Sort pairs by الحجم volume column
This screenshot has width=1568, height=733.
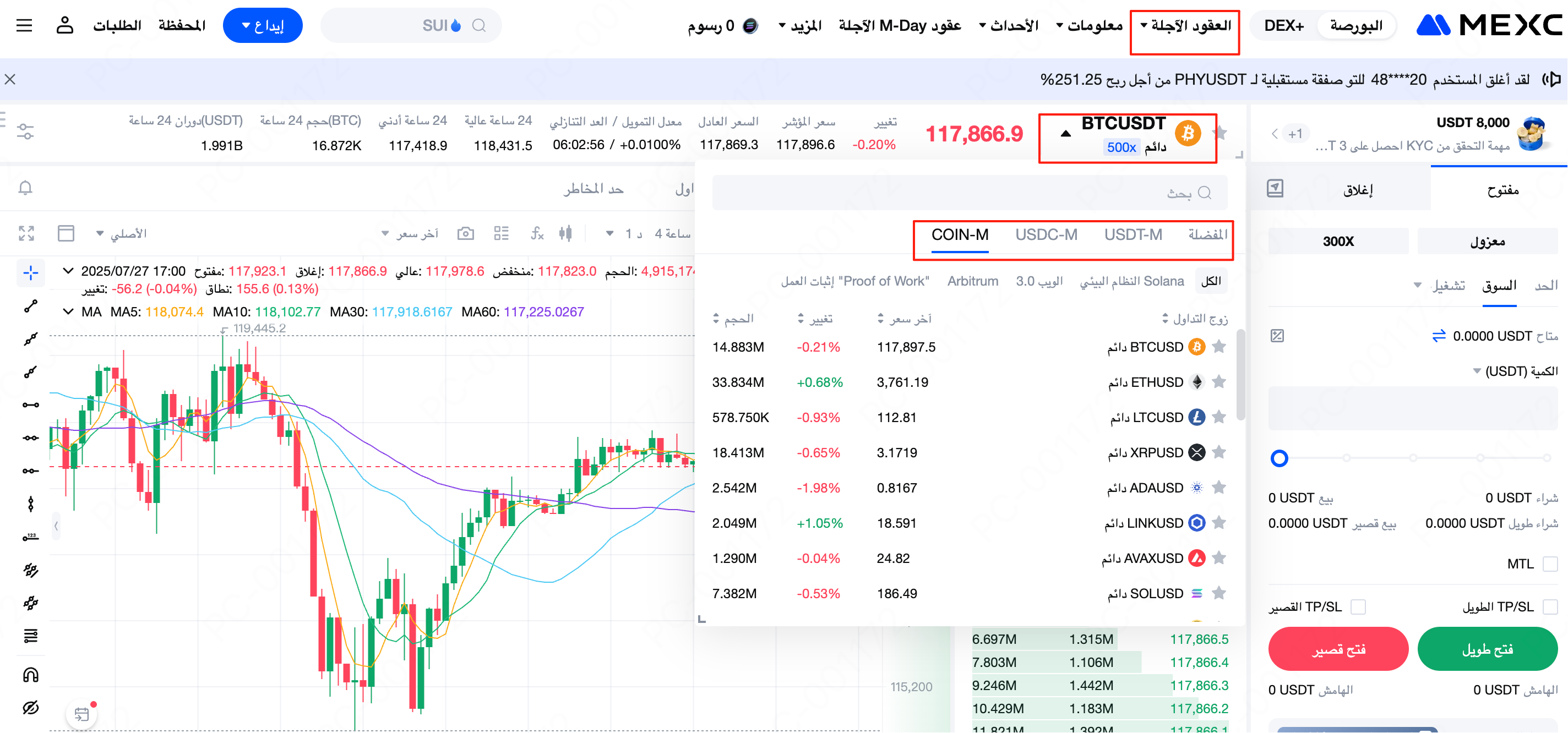coord(733,319)
